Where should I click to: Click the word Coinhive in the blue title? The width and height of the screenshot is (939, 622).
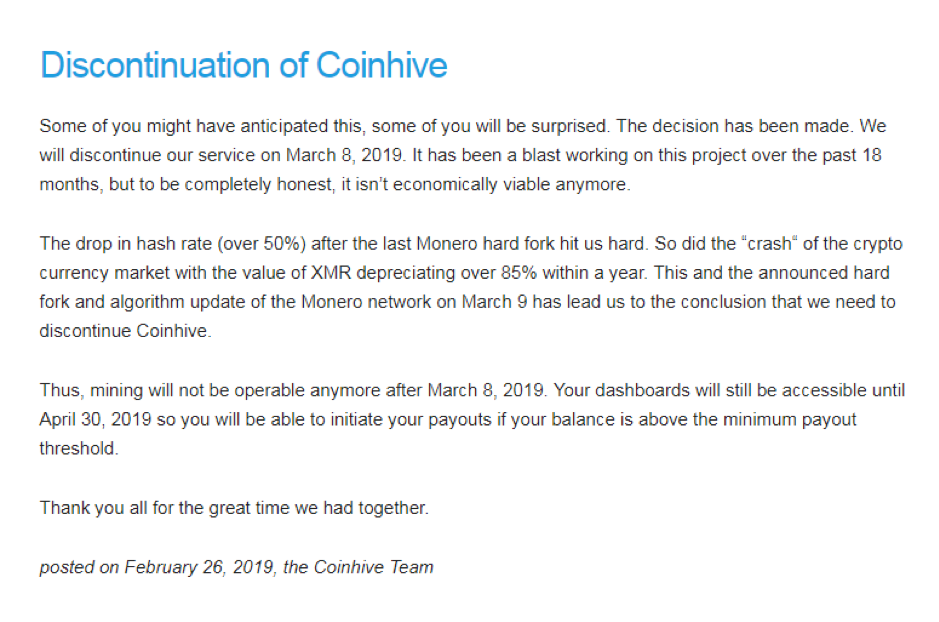[x=381, y=65]
